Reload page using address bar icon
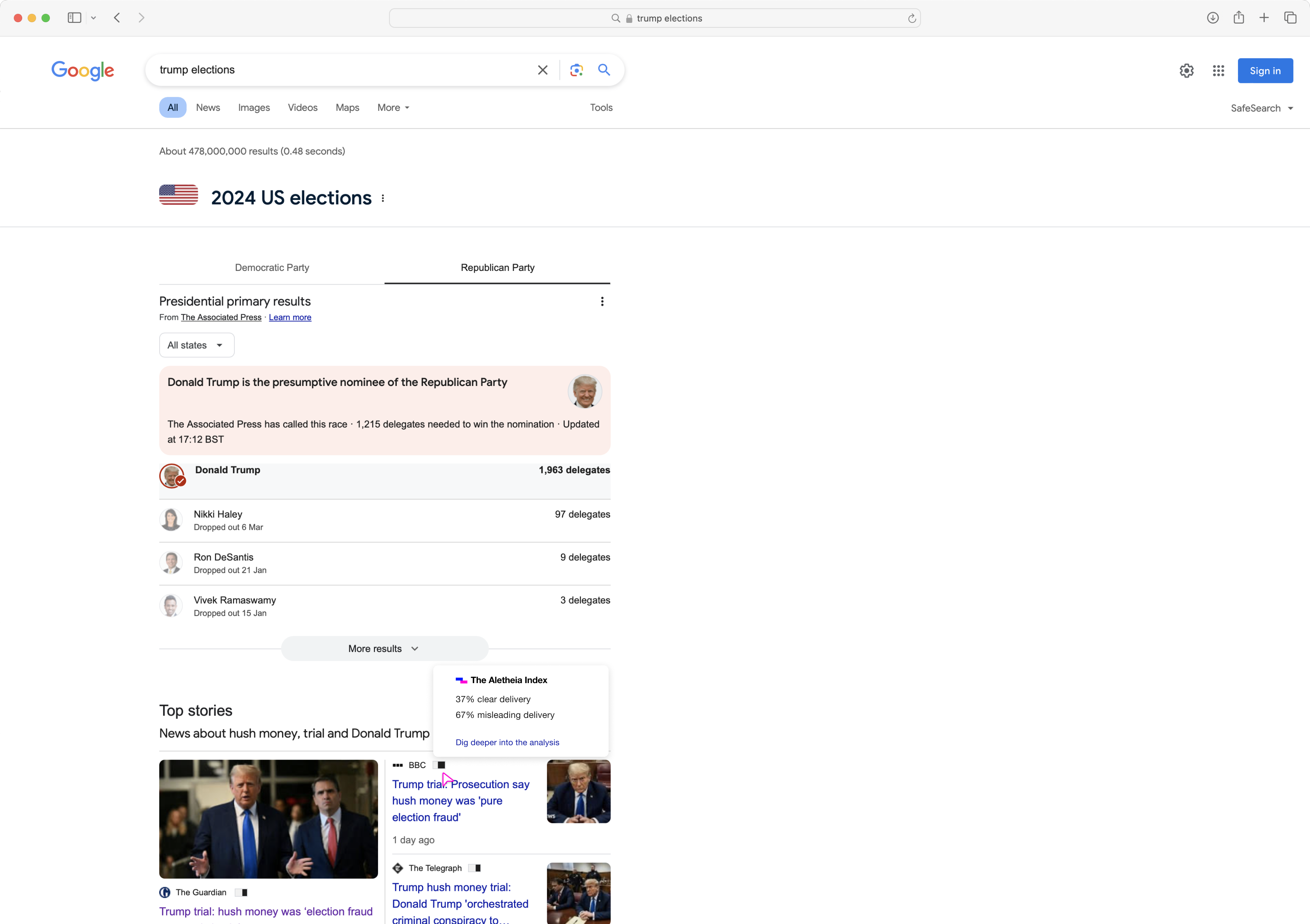The width and height of the screenshot is (1310, 924). click(x=912, y=18)
